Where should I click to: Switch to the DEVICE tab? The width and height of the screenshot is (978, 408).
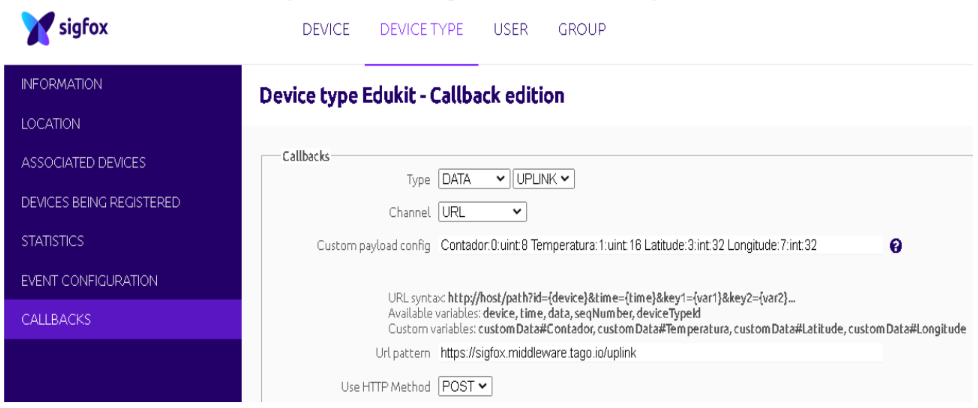326,29
